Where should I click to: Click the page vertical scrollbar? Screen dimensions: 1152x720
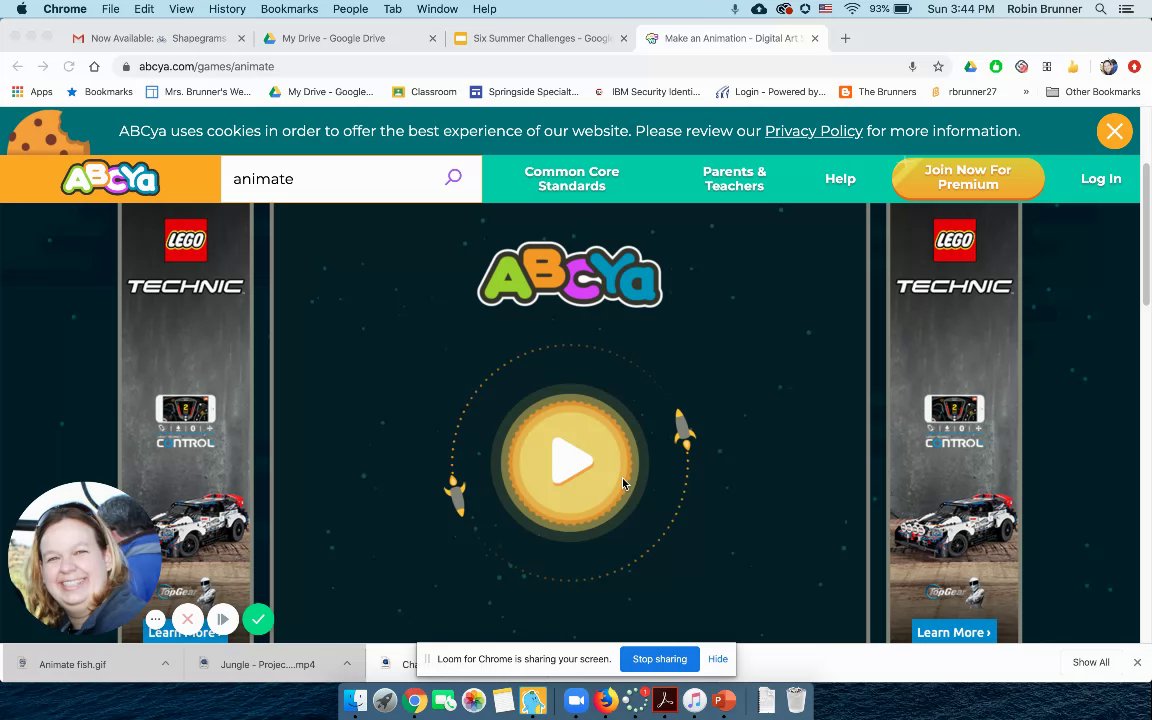coord(1145,235)
